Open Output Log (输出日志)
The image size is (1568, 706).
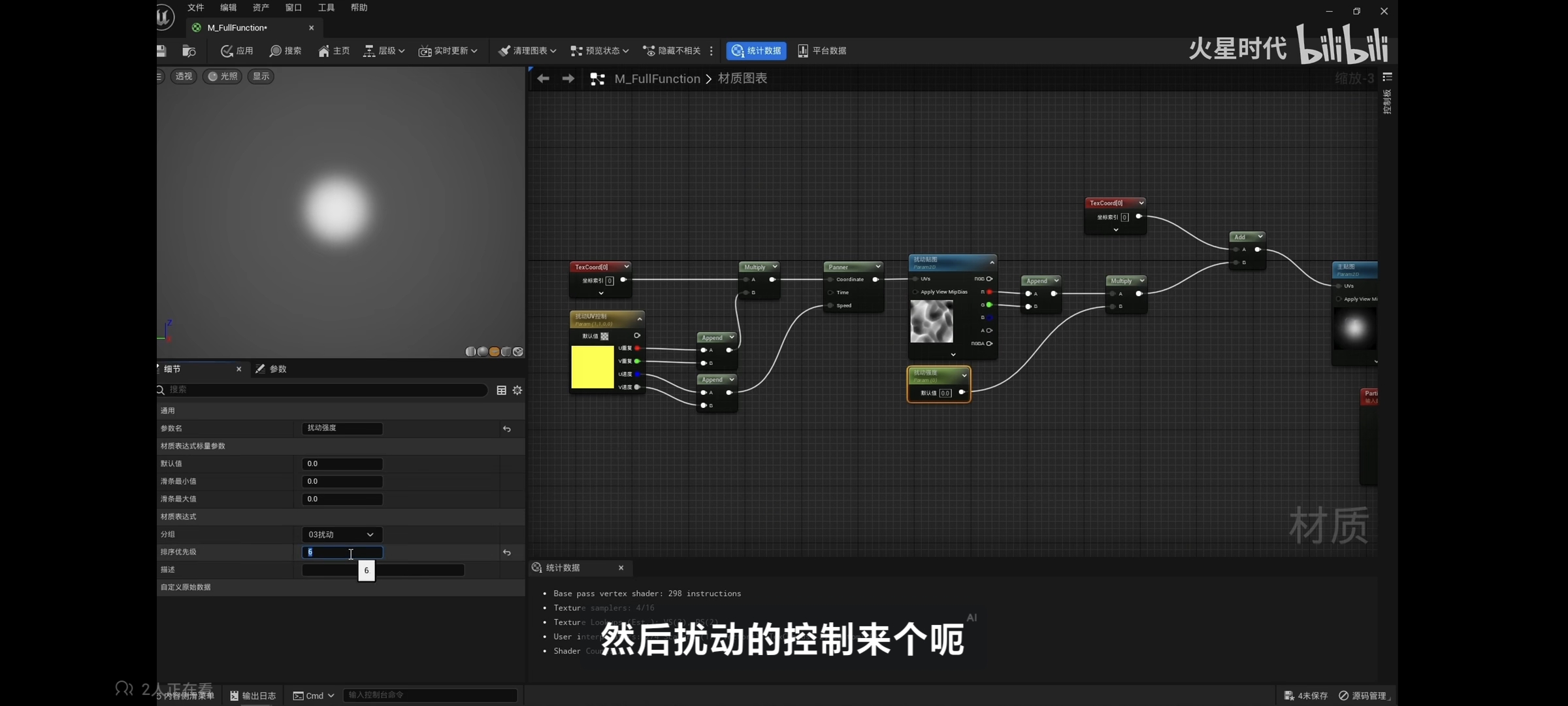[x=253, y=696]
